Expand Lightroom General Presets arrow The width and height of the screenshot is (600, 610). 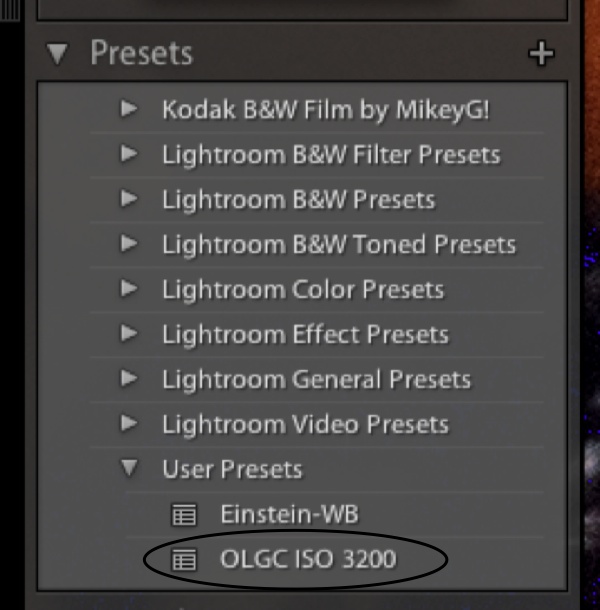tap(129, 380)
